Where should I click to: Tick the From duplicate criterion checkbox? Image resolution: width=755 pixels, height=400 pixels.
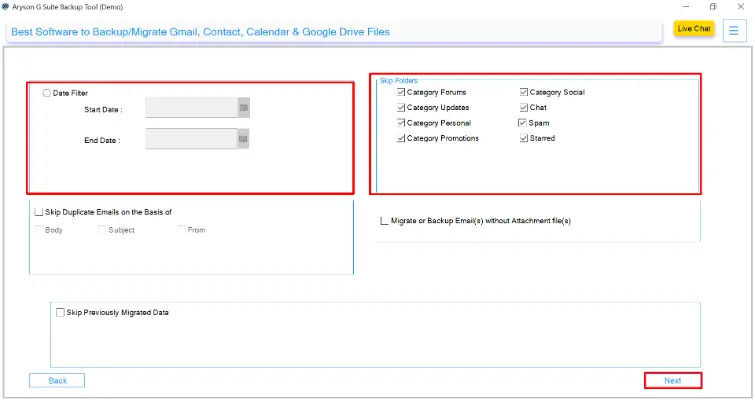tap(182, 230)
